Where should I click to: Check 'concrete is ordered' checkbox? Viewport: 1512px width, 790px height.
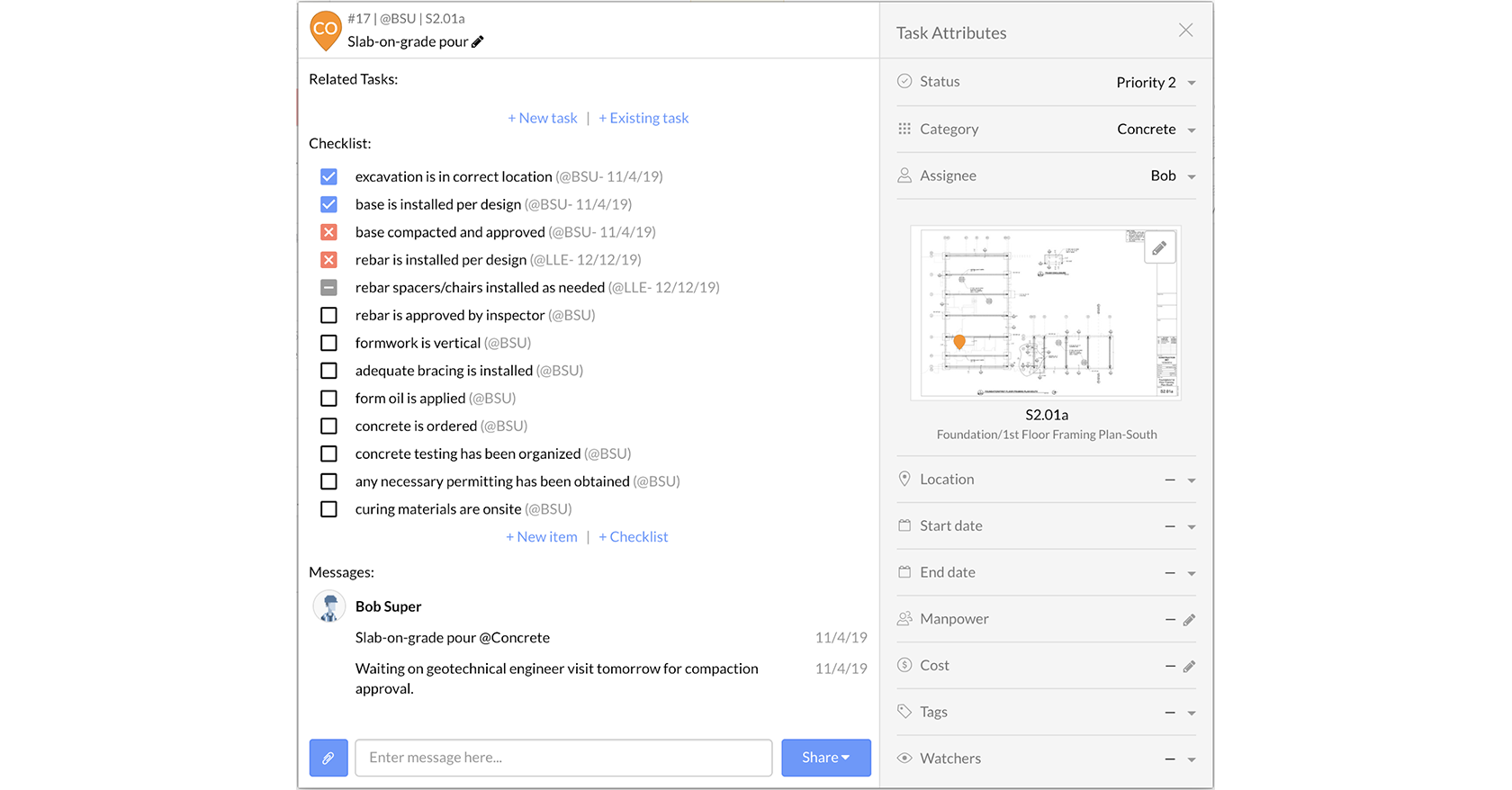[329, 426]
